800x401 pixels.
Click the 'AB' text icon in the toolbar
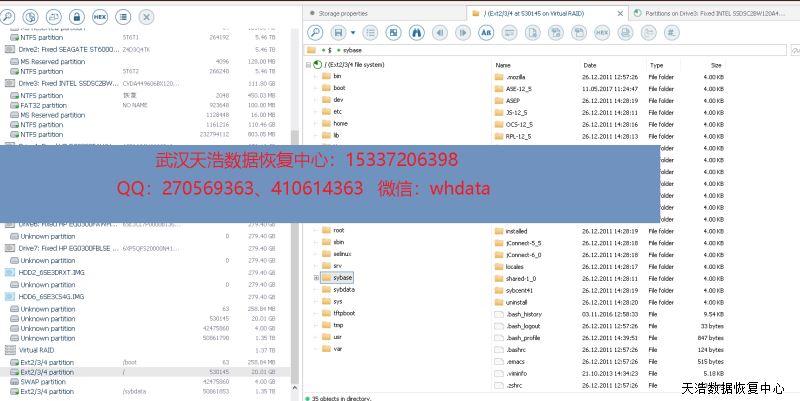[486, 32]
